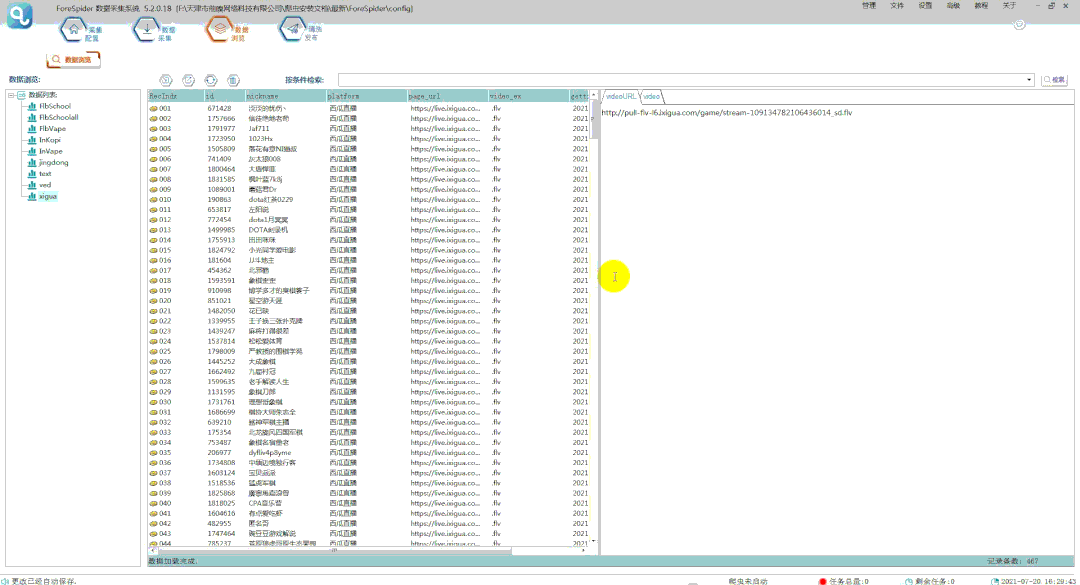Viewport: 1080px width, 585px height.
Task: Select nickname cell Jaf711
Action: click(x=259, y=129)
